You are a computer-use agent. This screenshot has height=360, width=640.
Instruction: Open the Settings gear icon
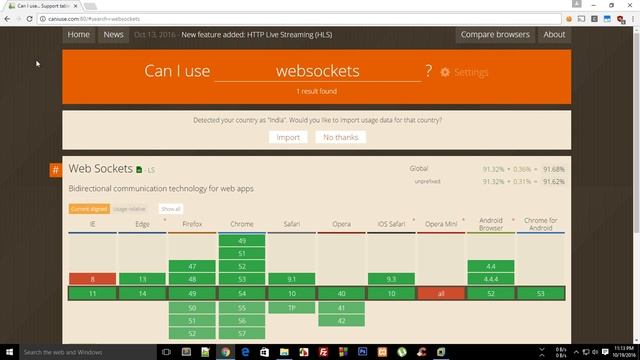coord(445,72)
